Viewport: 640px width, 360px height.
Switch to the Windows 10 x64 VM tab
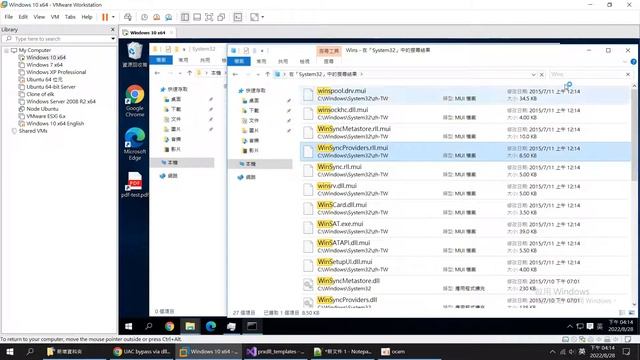(x=147, y=33)
